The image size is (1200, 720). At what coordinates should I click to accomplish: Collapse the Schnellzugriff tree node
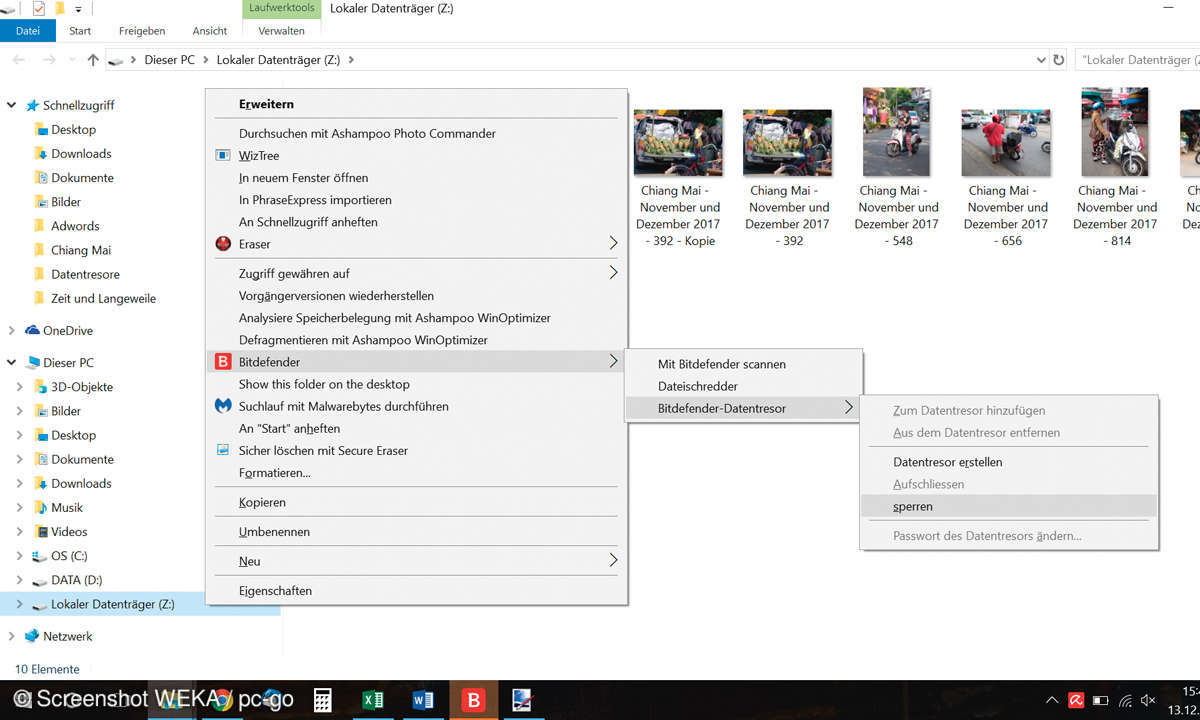[12, 105]
